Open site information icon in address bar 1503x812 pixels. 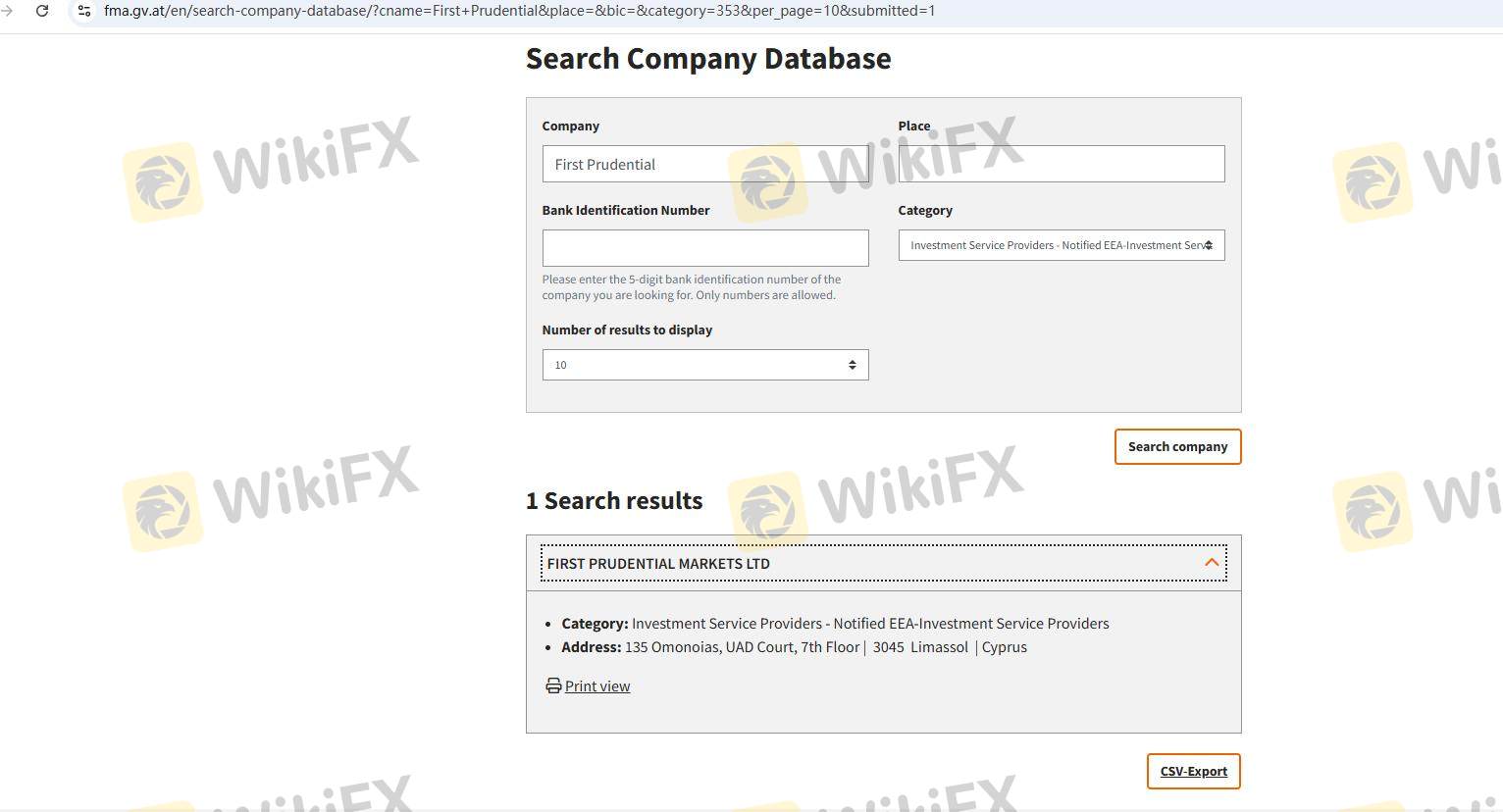point(84,11)
